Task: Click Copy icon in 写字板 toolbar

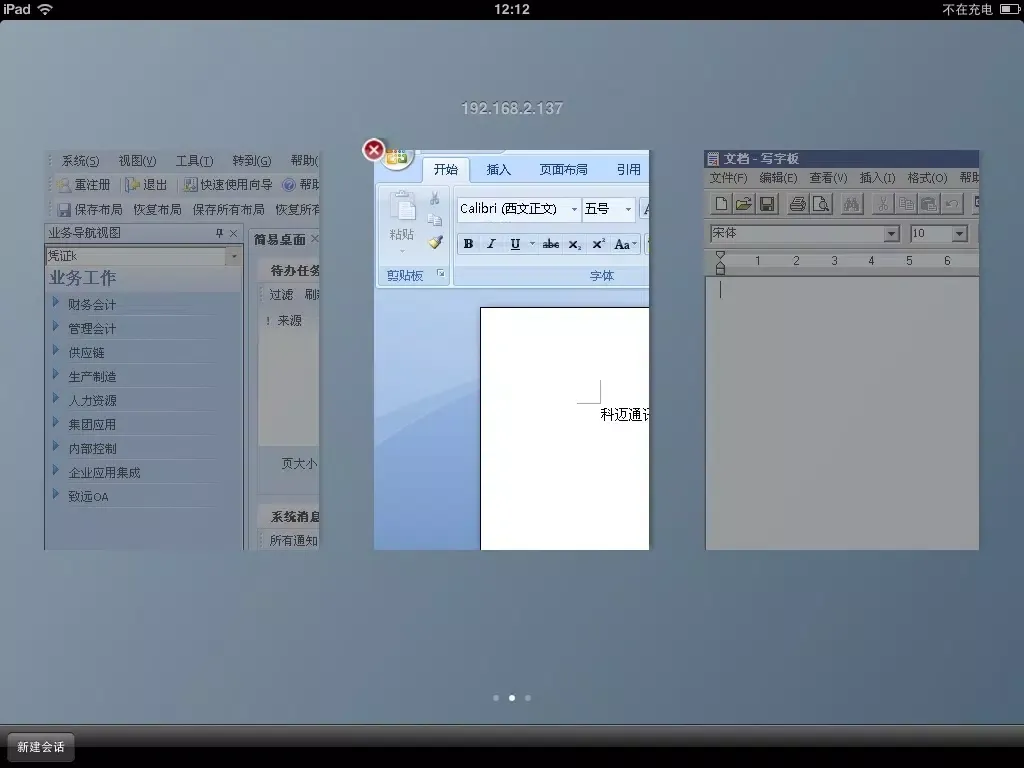Action: [x=906, y=204]
